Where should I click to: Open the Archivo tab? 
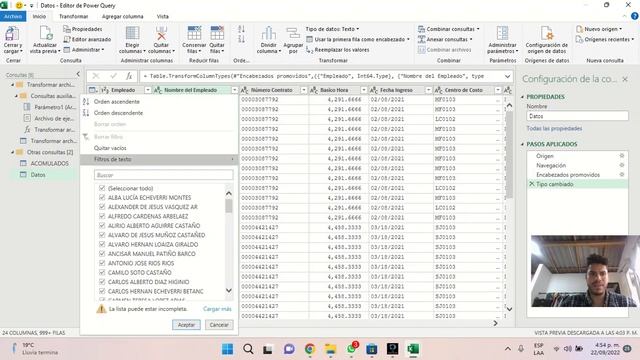[13, 16]
